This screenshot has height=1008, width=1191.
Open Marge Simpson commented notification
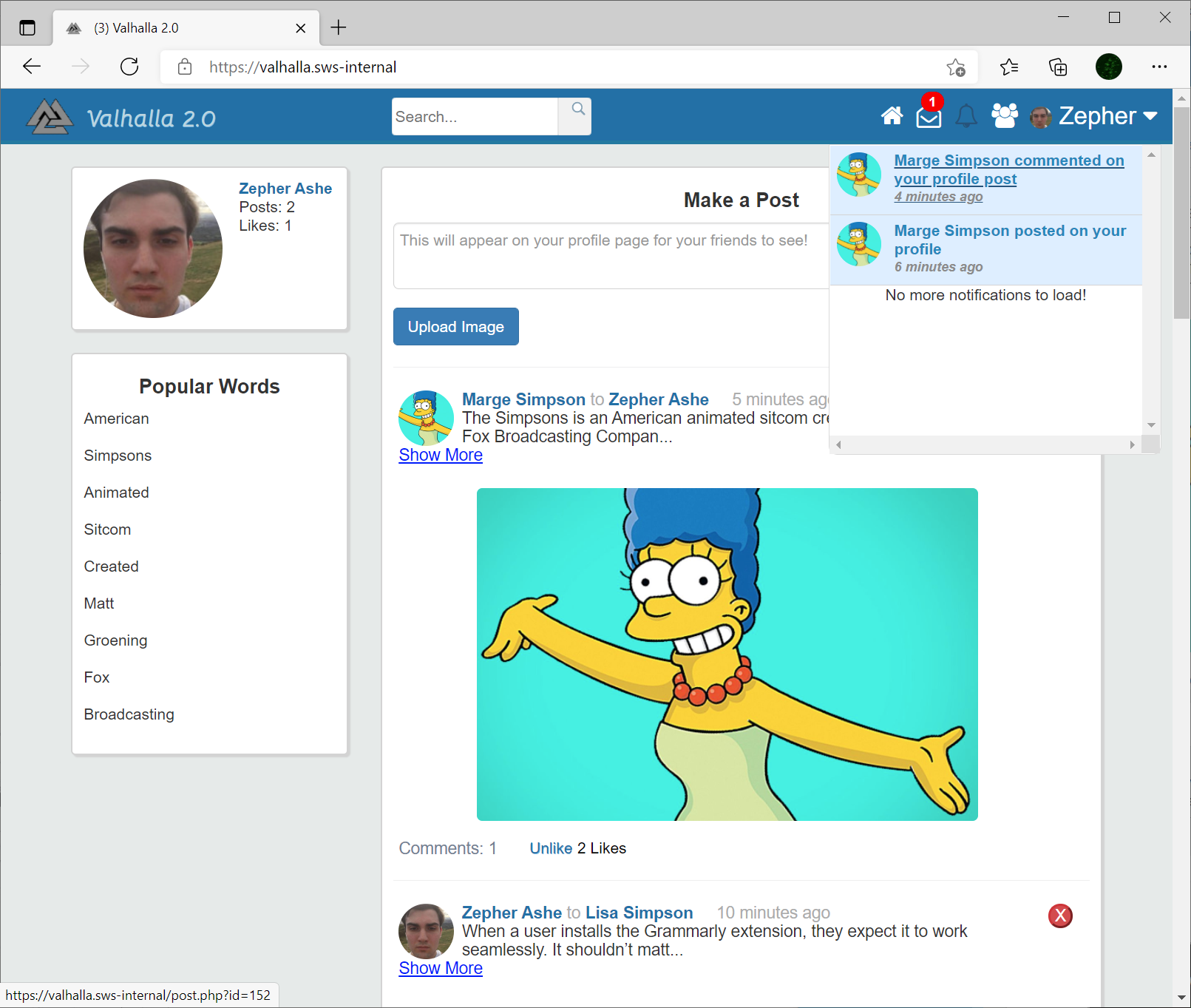click(x=985, y=180)
